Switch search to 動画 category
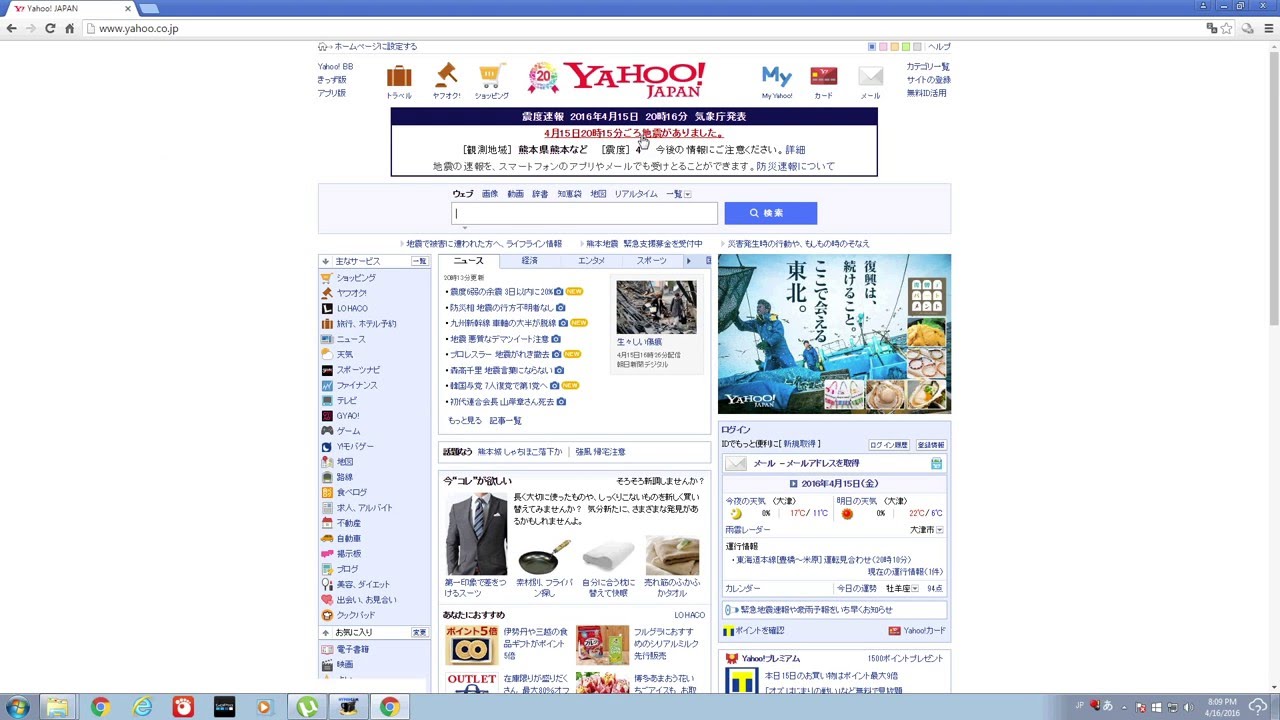1280x720 pixels. [515, 194]
